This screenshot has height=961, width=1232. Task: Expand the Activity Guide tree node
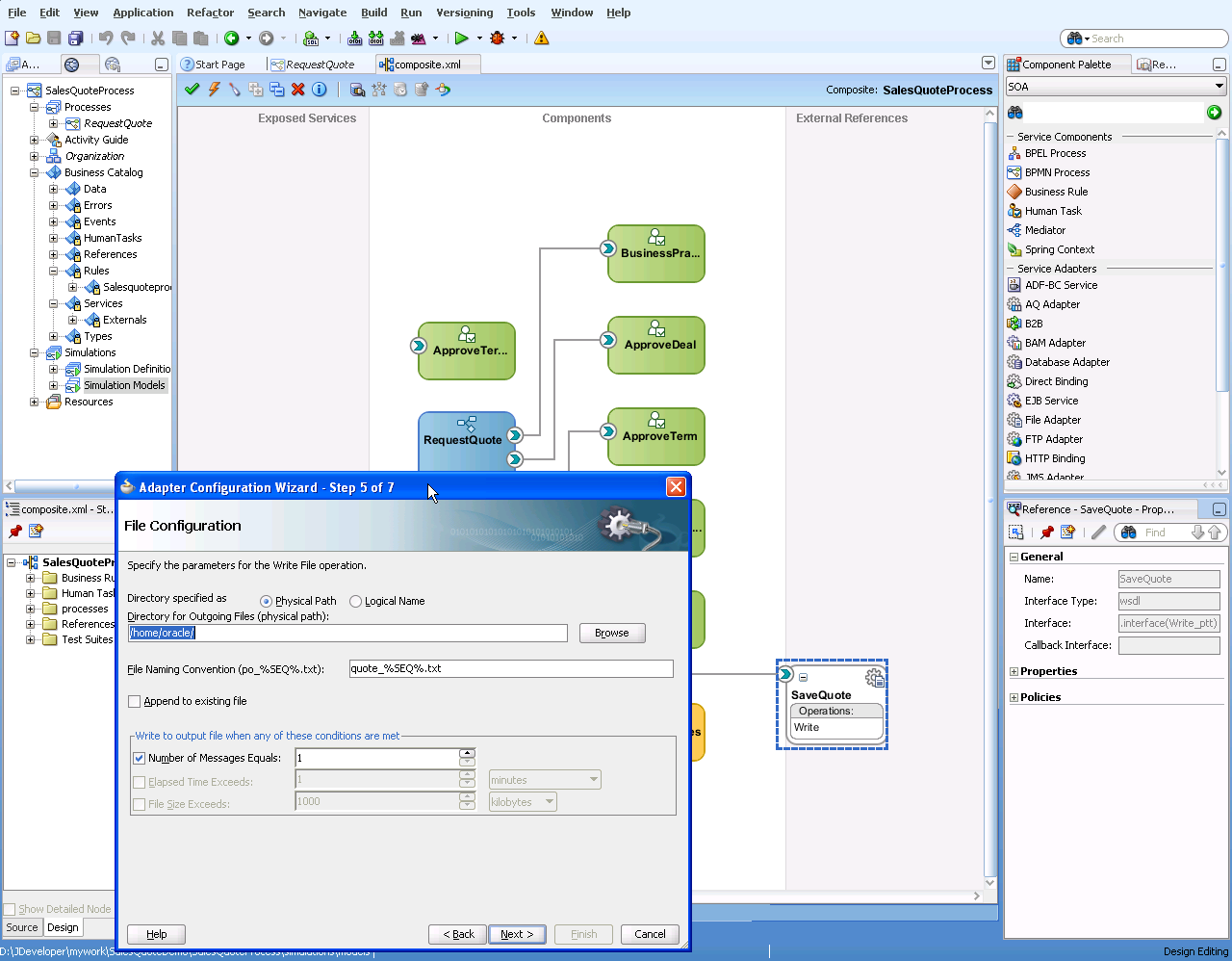(x=34, y=141)
